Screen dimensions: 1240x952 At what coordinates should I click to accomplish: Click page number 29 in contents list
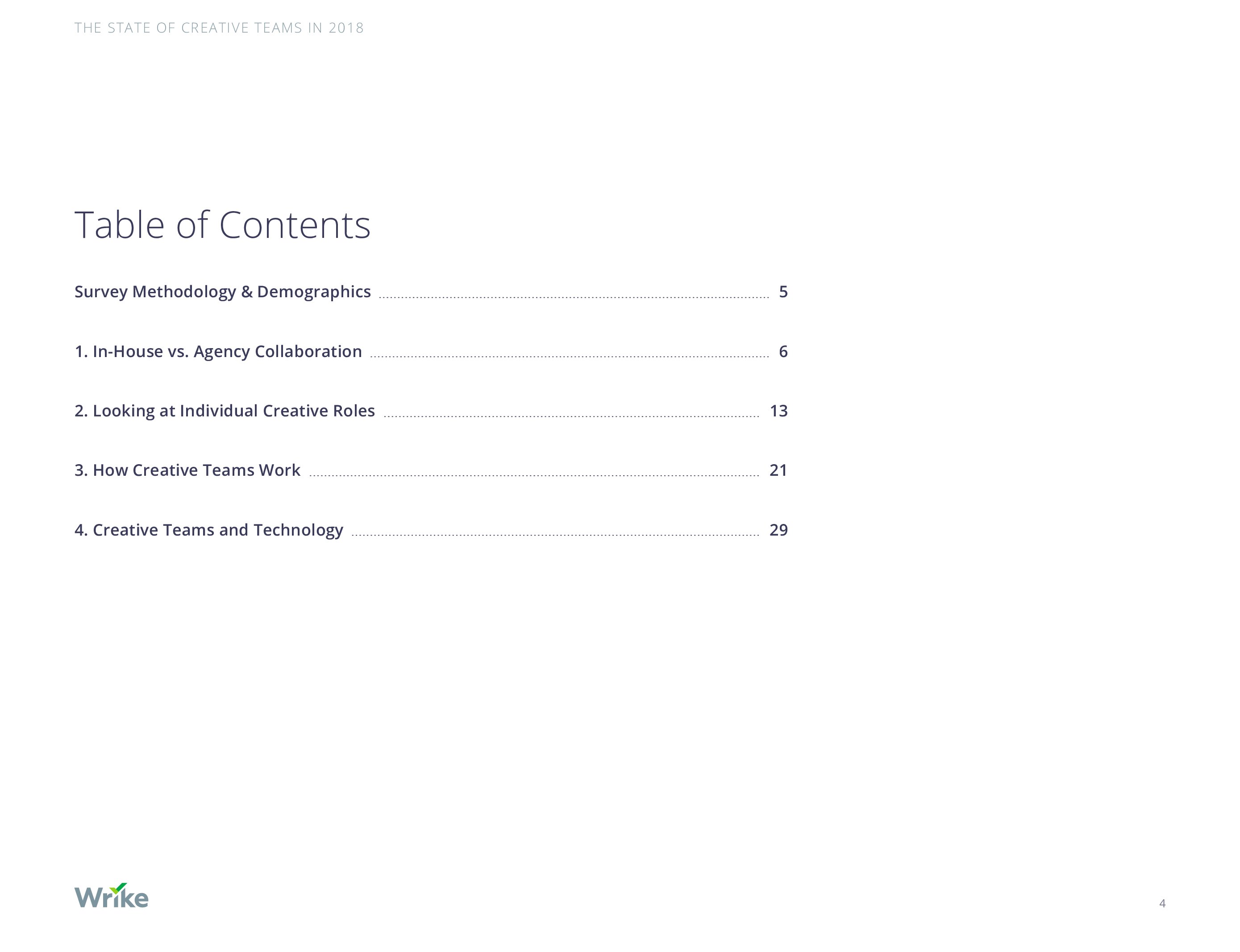click(779, 530)
